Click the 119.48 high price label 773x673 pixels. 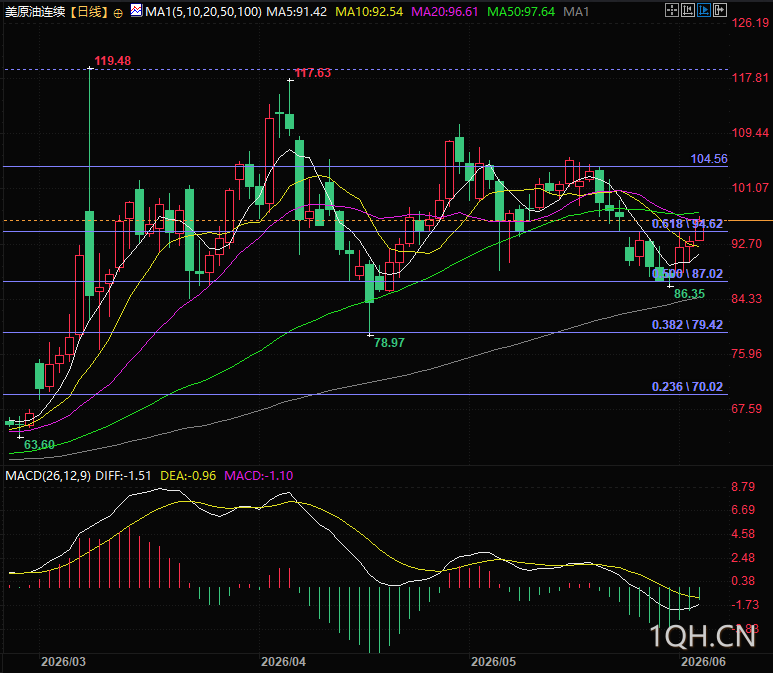[113, 61]
